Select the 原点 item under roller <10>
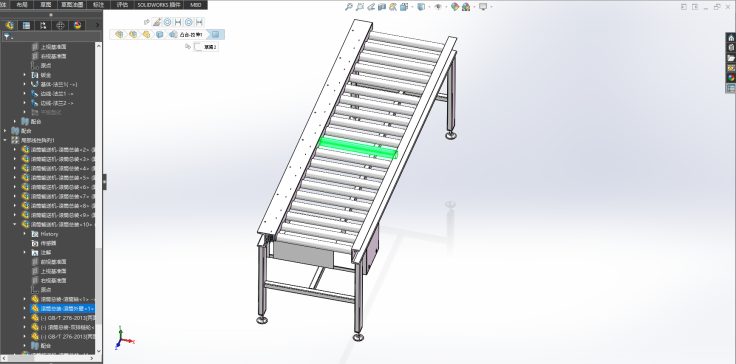 46,290
